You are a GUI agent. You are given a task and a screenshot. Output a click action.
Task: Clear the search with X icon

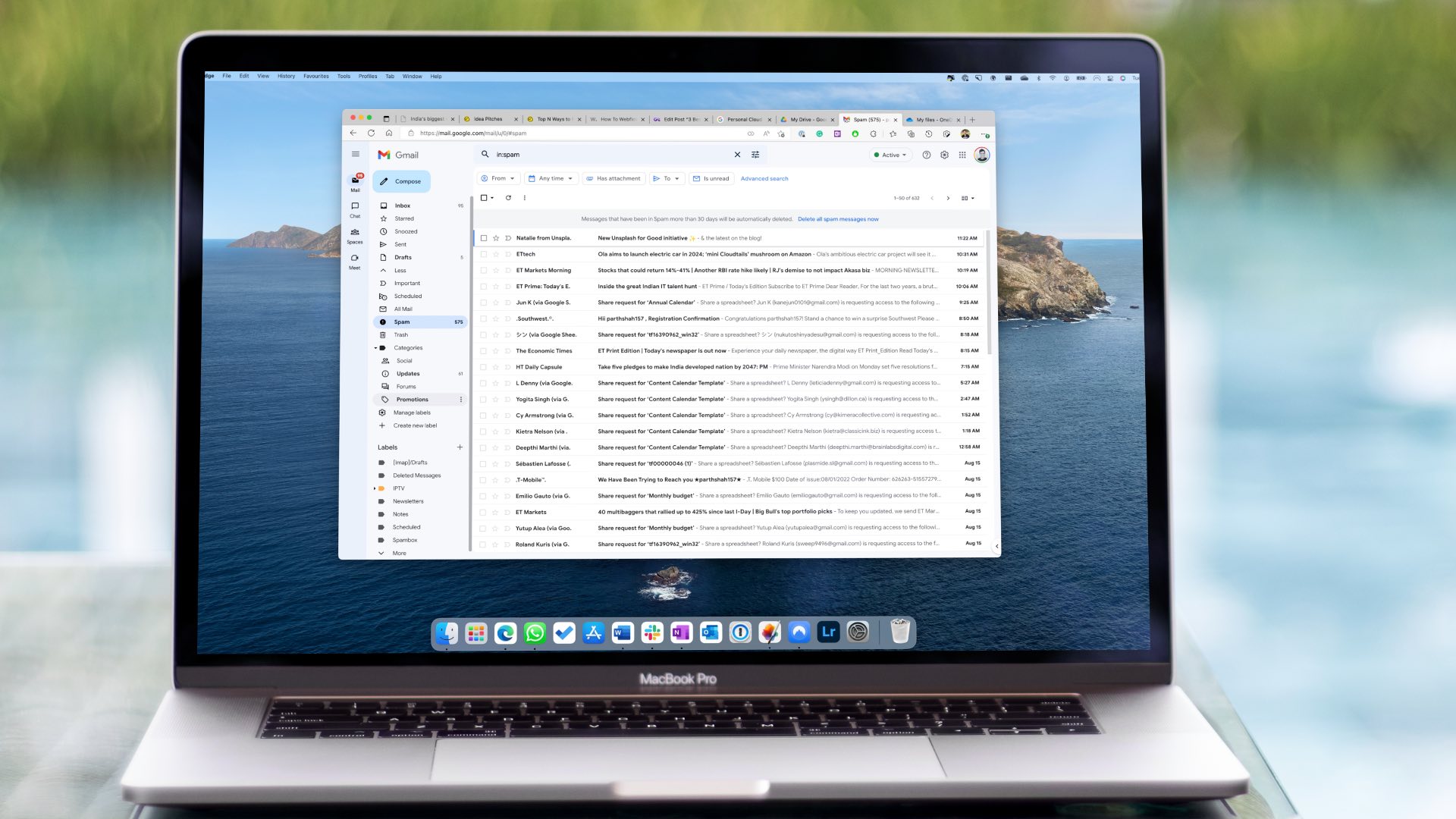point(737,155)
